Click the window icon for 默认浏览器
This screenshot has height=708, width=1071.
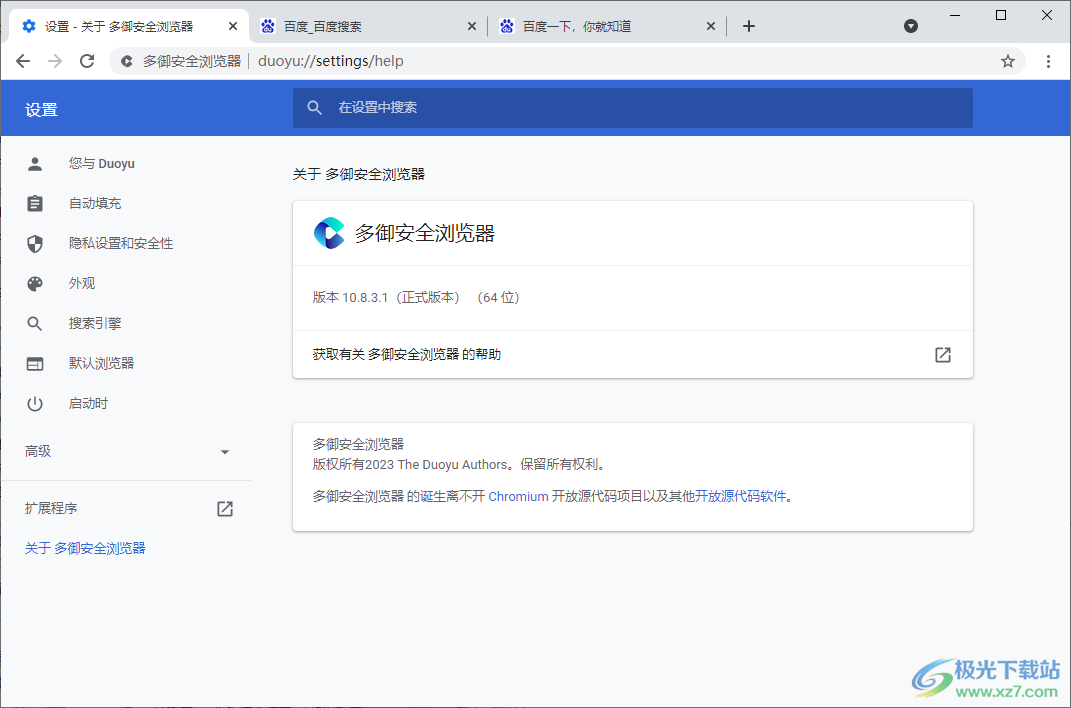click(x=35, y=364)
